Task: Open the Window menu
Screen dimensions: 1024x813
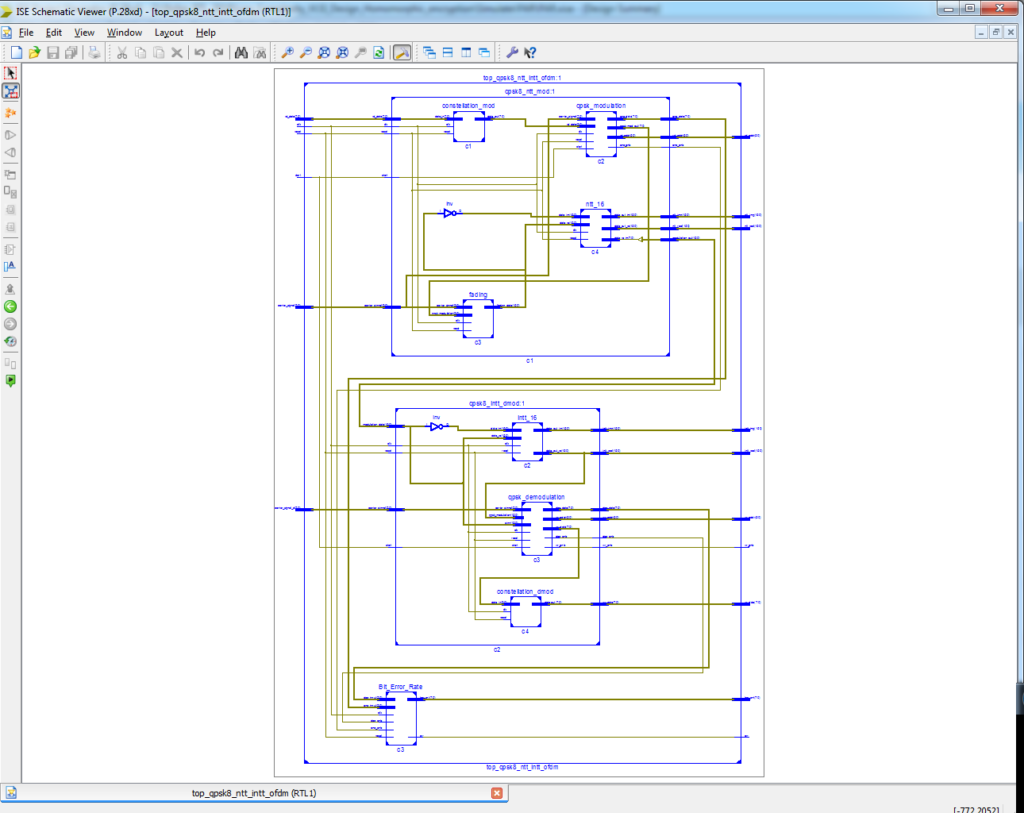Action: [x=124, y=32]
